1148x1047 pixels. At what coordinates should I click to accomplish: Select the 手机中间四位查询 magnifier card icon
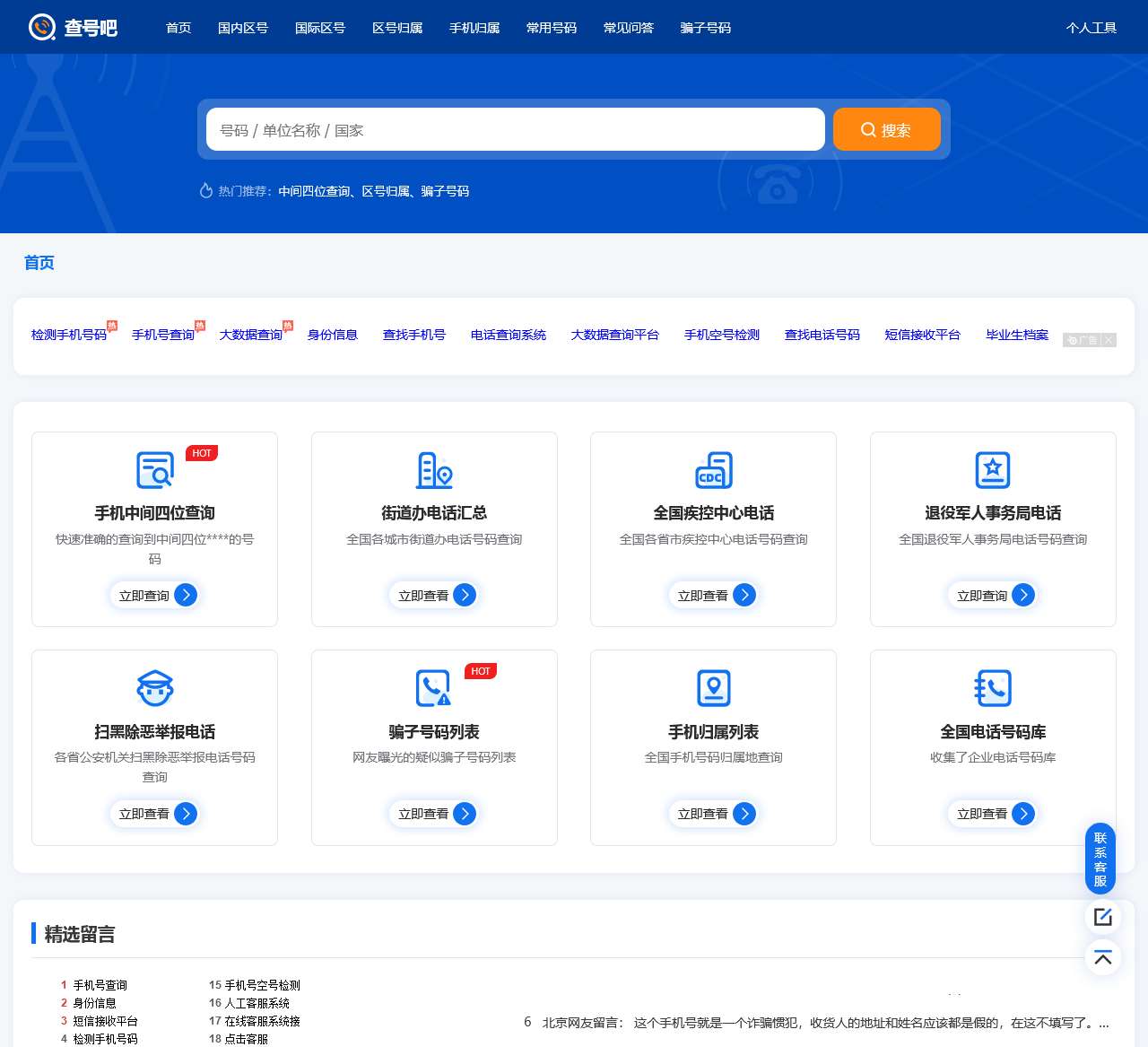pyautogui.click(x=154, y=469)
